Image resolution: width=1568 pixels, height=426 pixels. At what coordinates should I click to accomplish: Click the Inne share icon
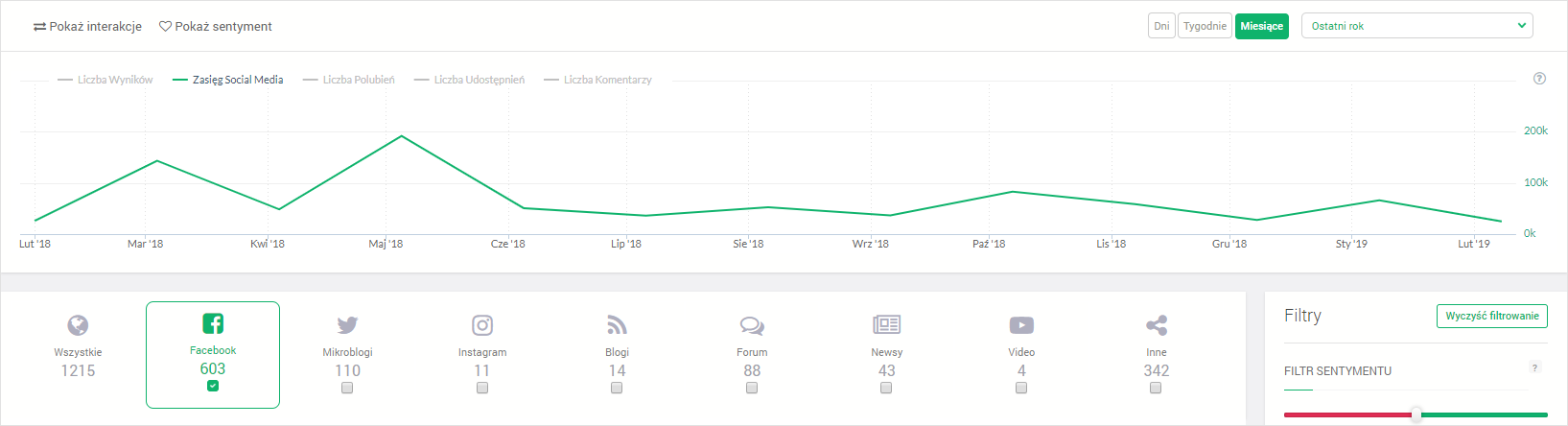1157,325
